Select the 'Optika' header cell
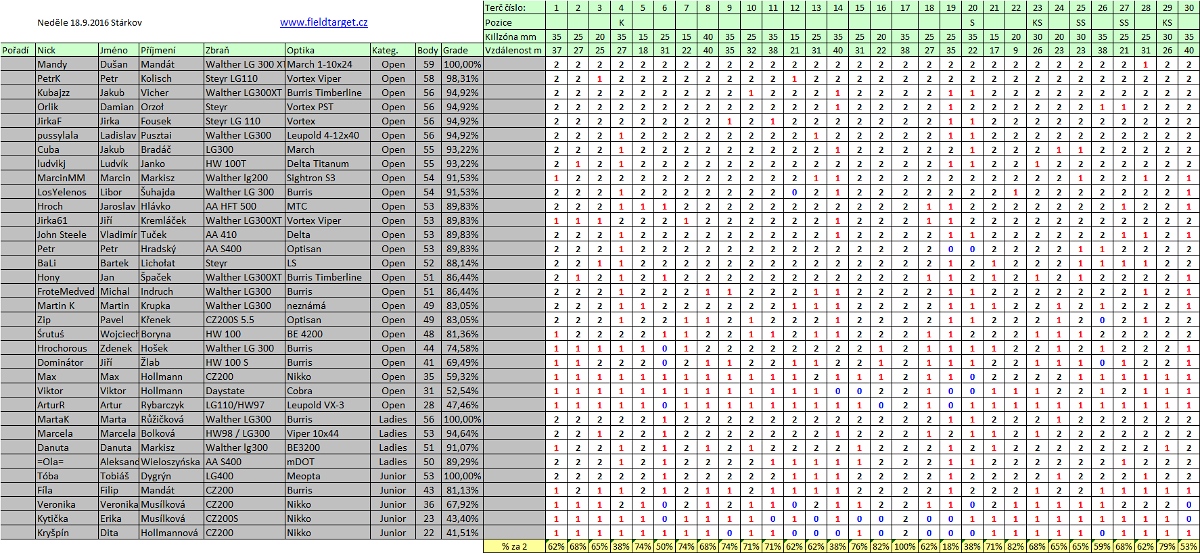 tap(301, 49)
